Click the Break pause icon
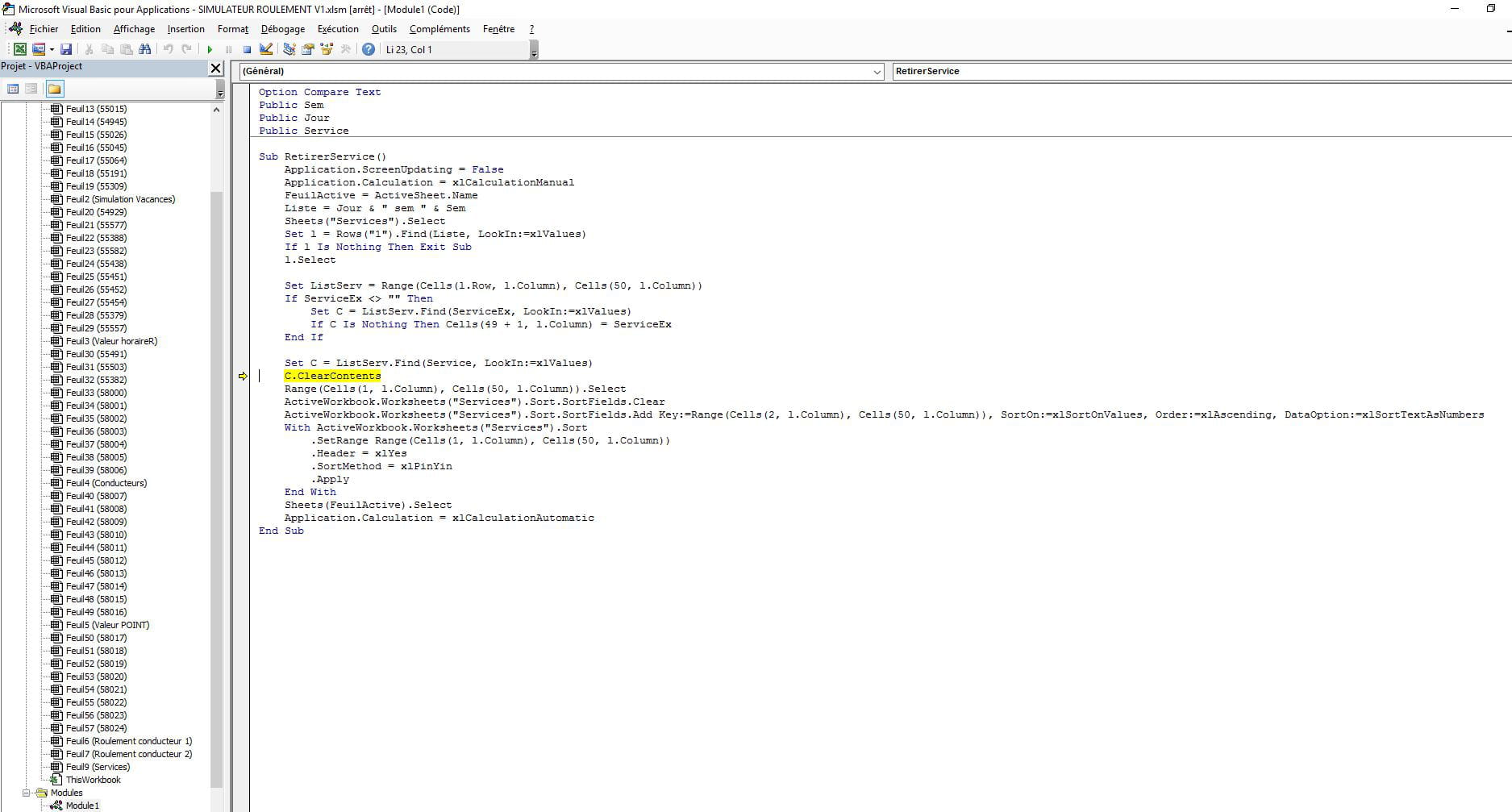 click(x=228, y=49)
